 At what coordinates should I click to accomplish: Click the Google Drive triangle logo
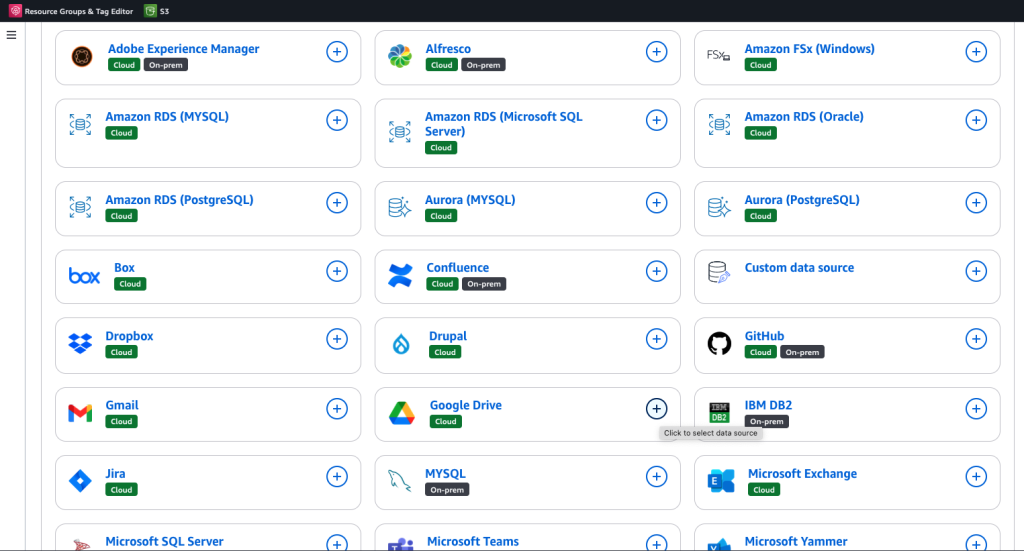pyautogui.click(x=402, y=413)
